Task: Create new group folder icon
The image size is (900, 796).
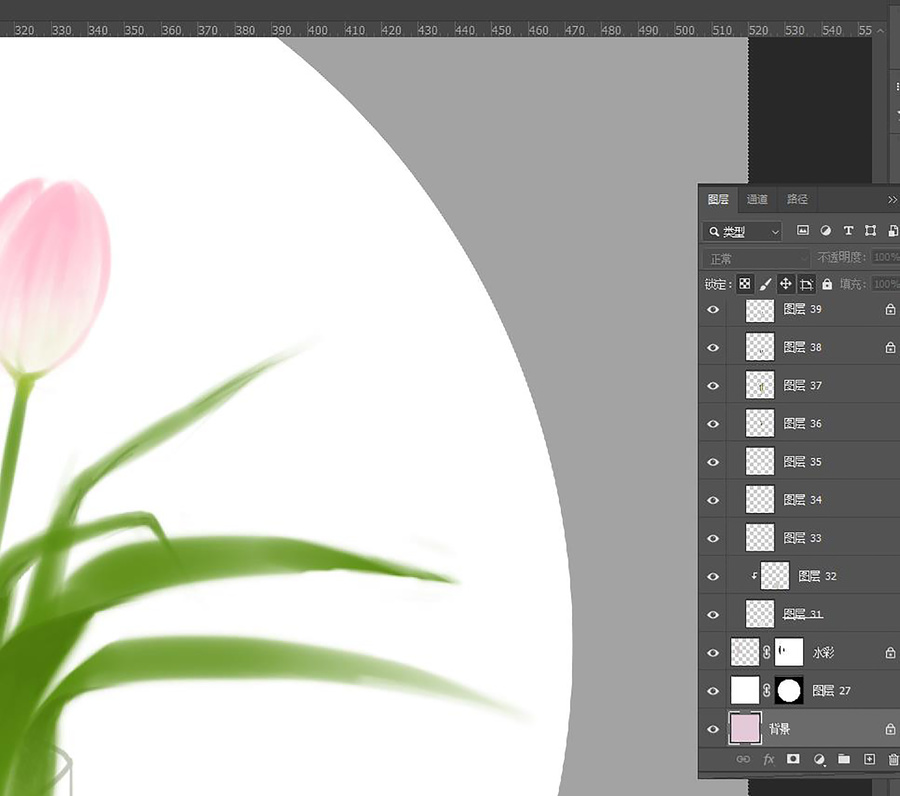Action: [x=844, y=759]
